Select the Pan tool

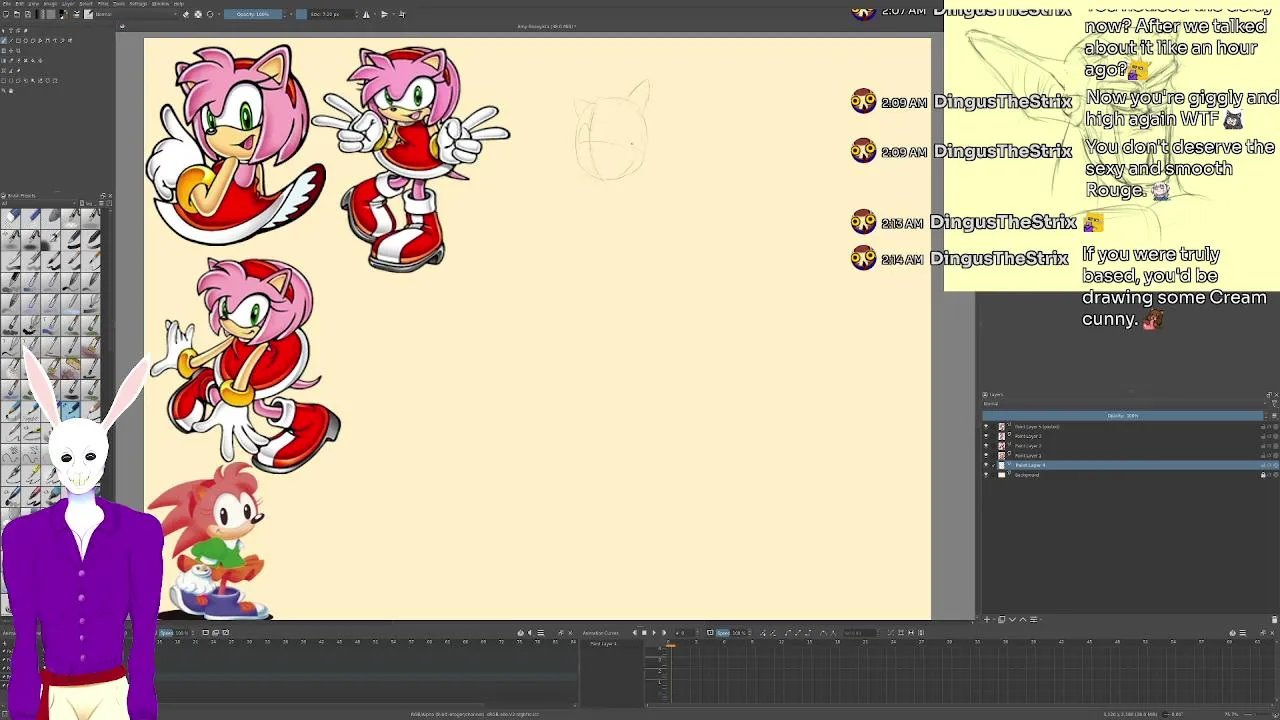pyautogui.click(x=11, y=90)
